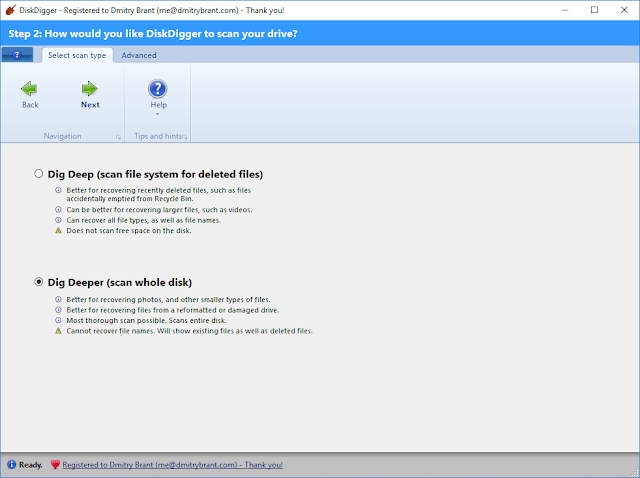Screen dimensions: 640x478
Task: Click info icon beside 'reformatted or damaged drive'
Action: click(x=58, y=310)
